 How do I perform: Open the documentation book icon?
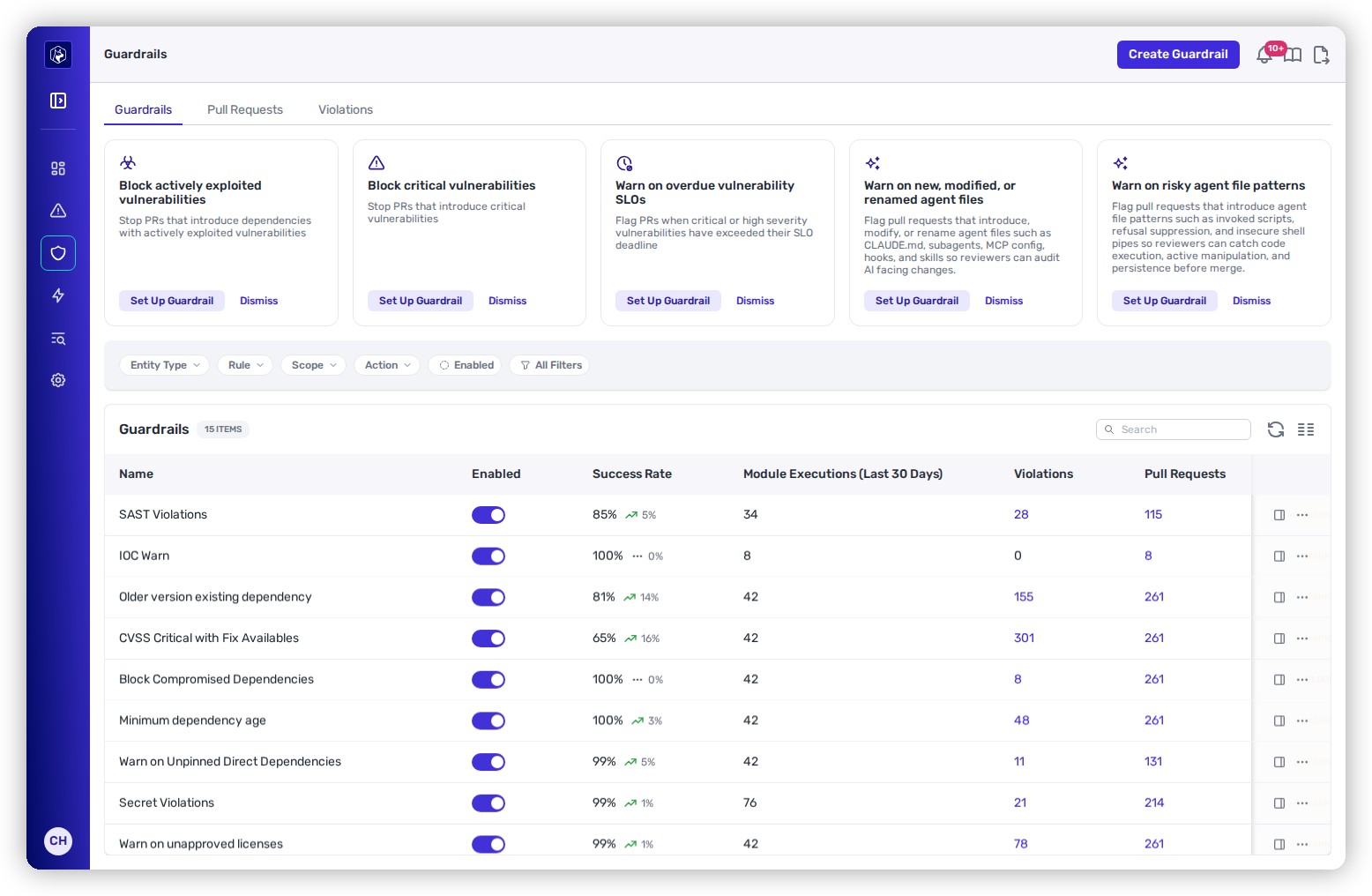click(x=1293, y=55)
